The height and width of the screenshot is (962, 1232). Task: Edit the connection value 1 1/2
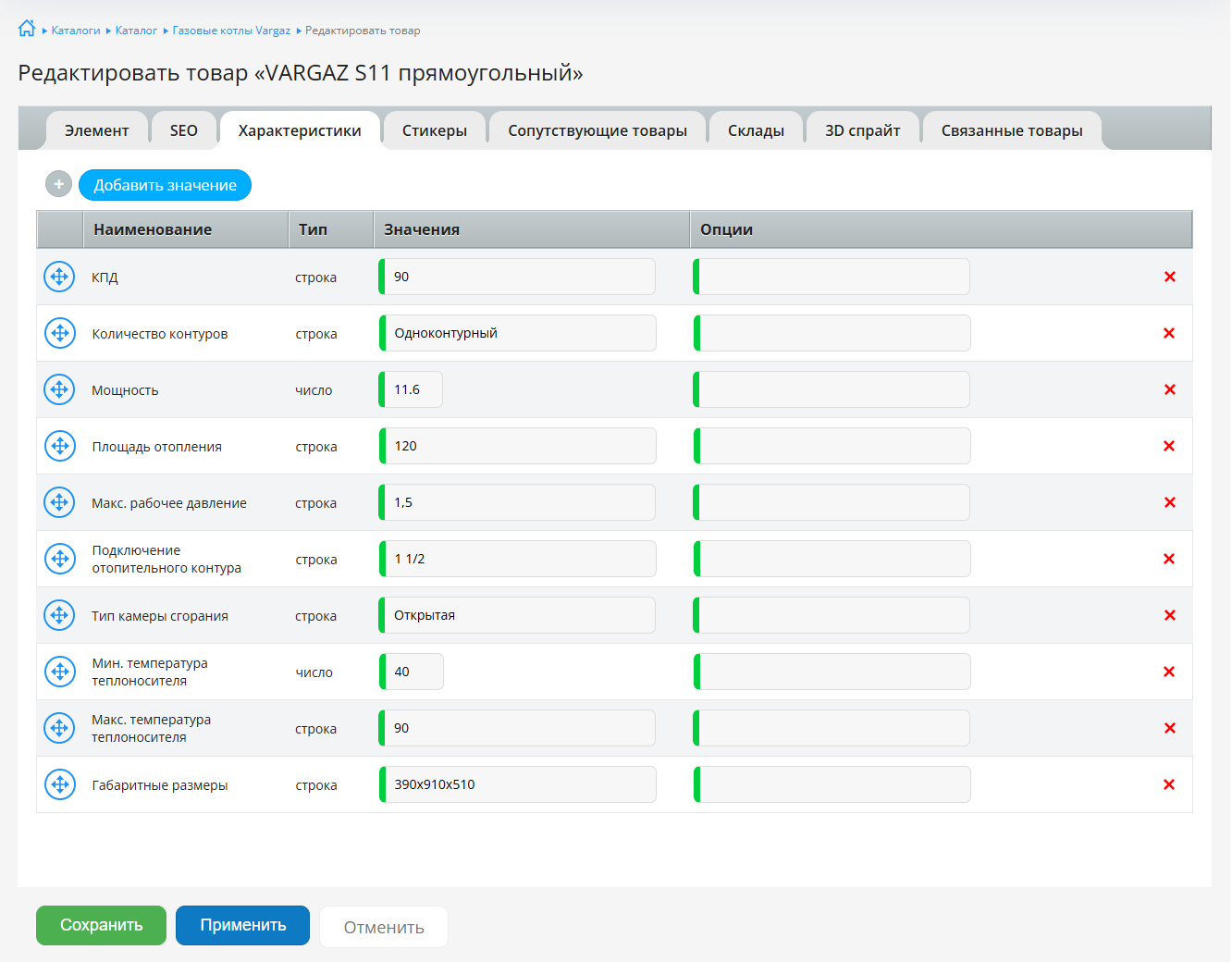(517, 559)
